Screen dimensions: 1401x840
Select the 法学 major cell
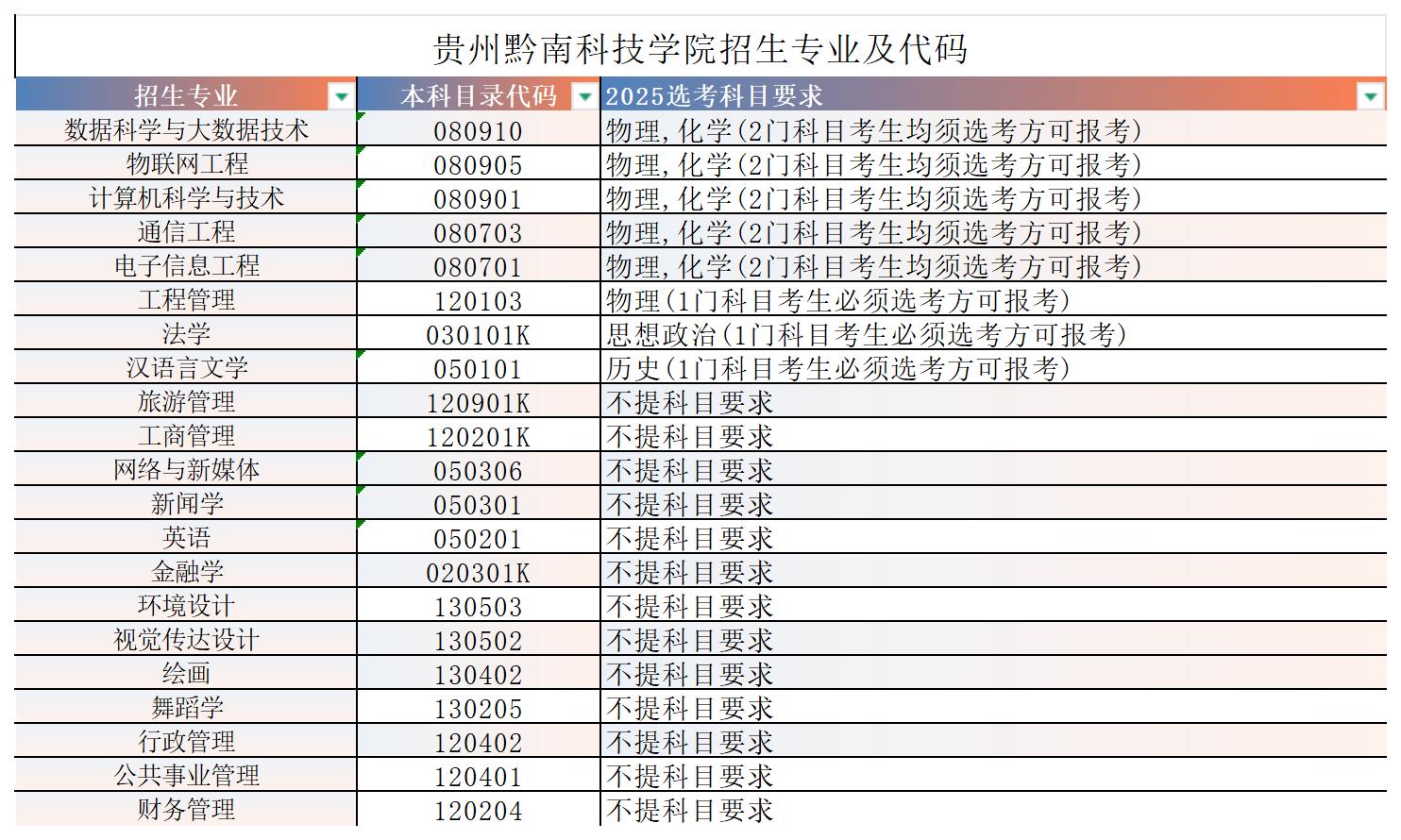(x=184, y=334)
